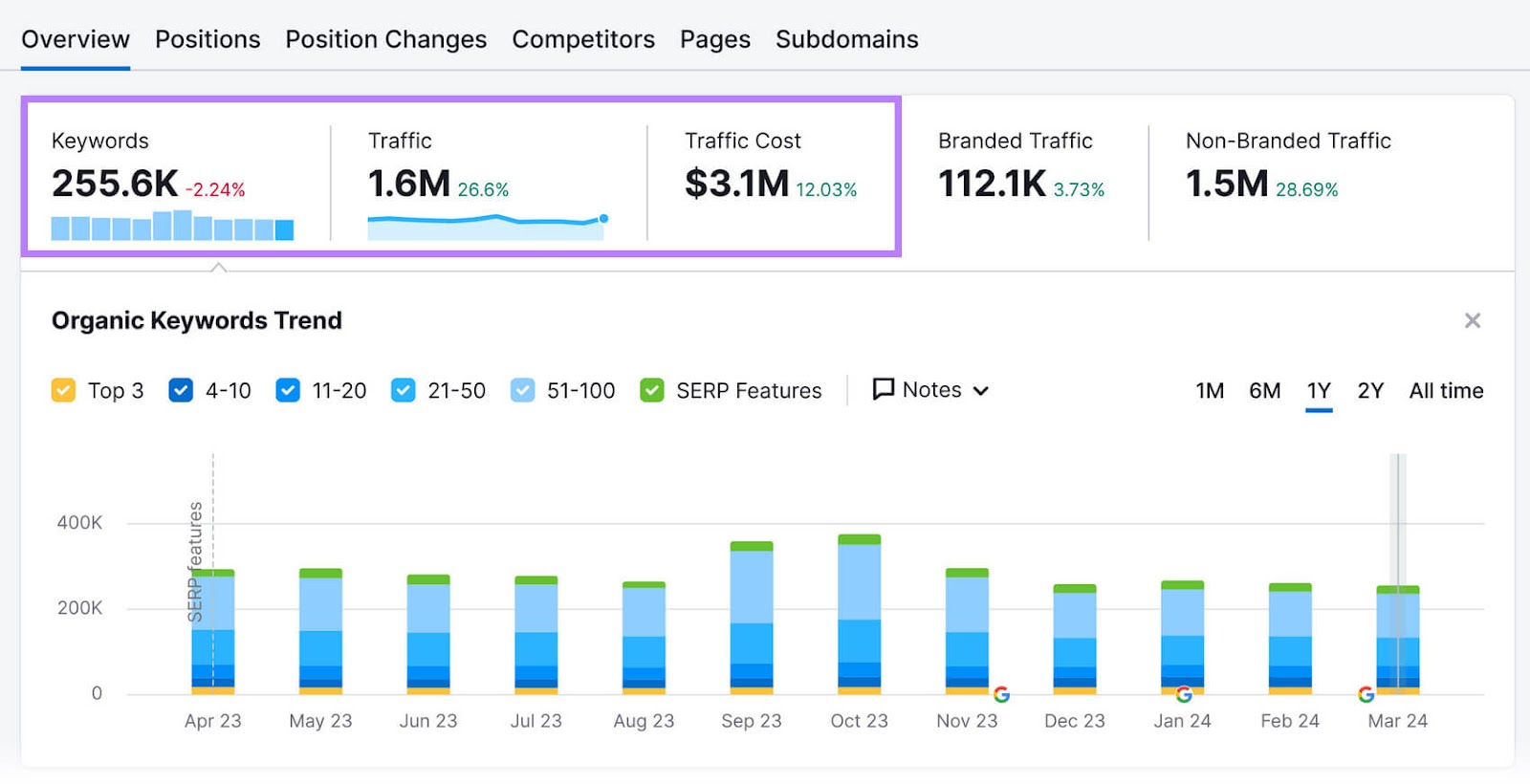Show All time date range
Screen dimensions: 1530x784
pos(1446,390)
